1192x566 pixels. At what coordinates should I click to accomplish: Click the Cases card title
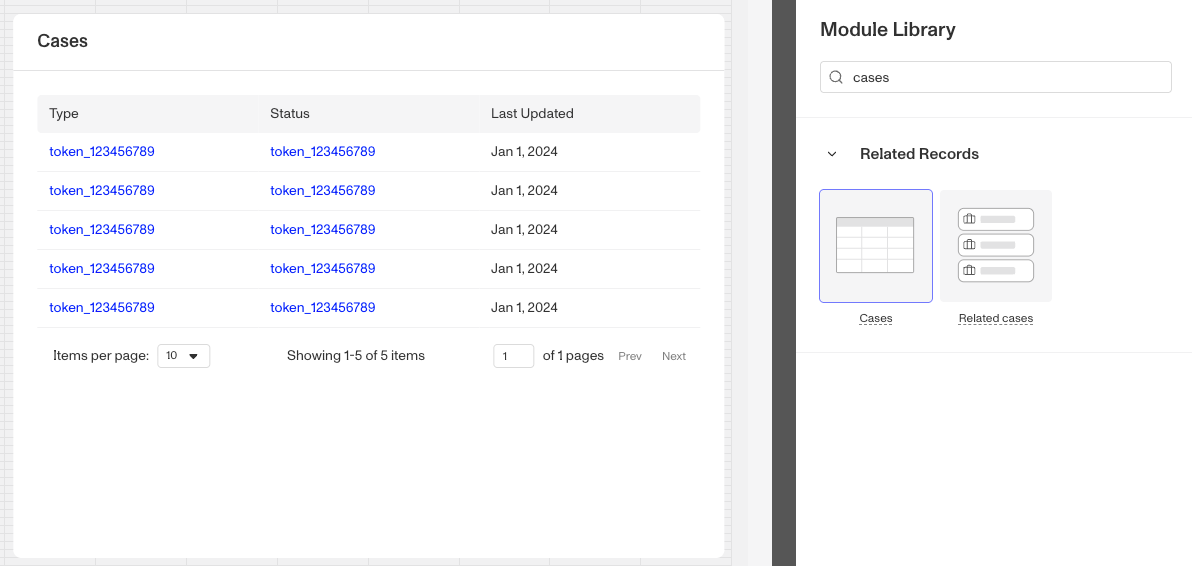tap(62, 41)
